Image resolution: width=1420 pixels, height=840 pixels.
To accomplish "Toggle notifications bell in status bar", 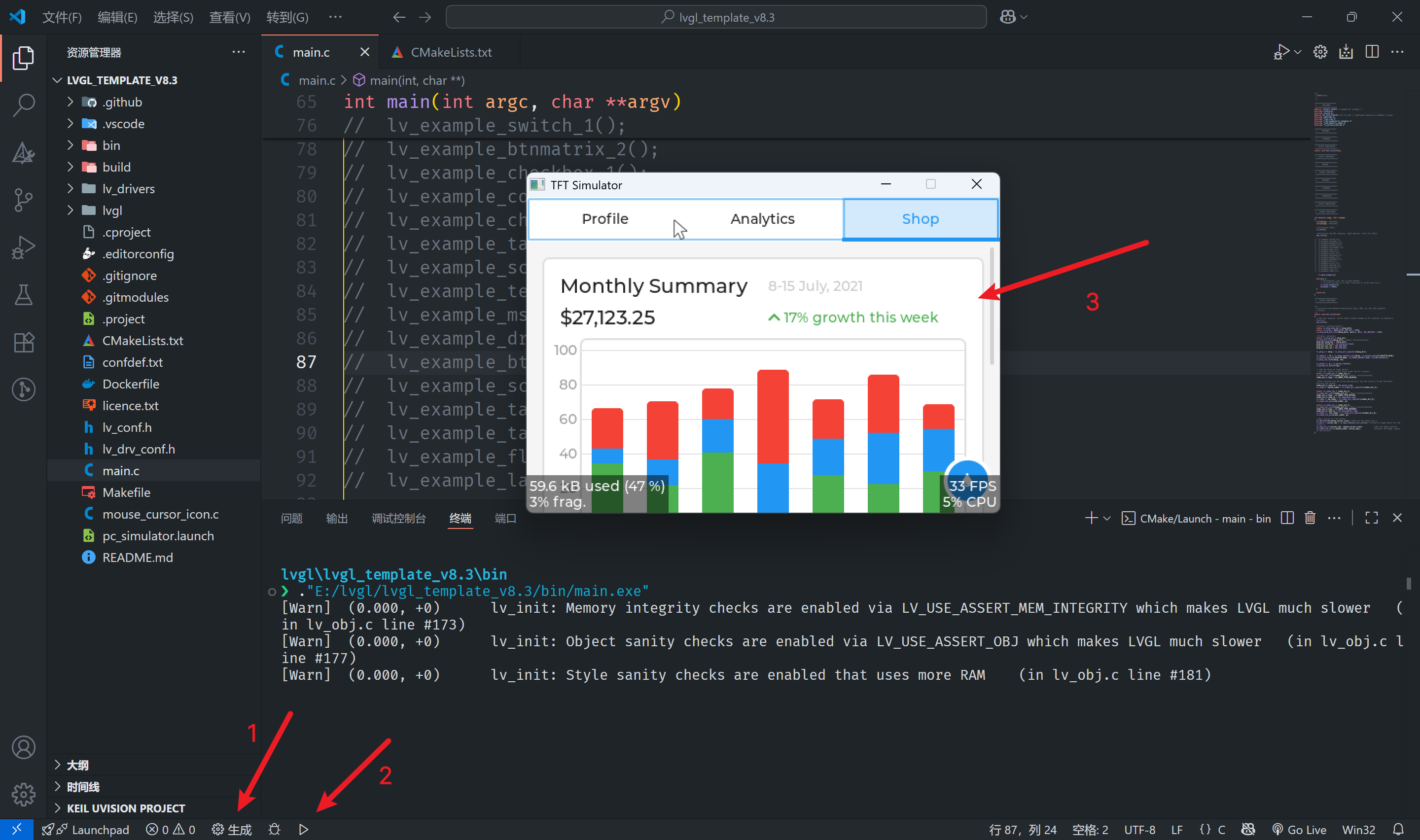I will pos(1398,829).
